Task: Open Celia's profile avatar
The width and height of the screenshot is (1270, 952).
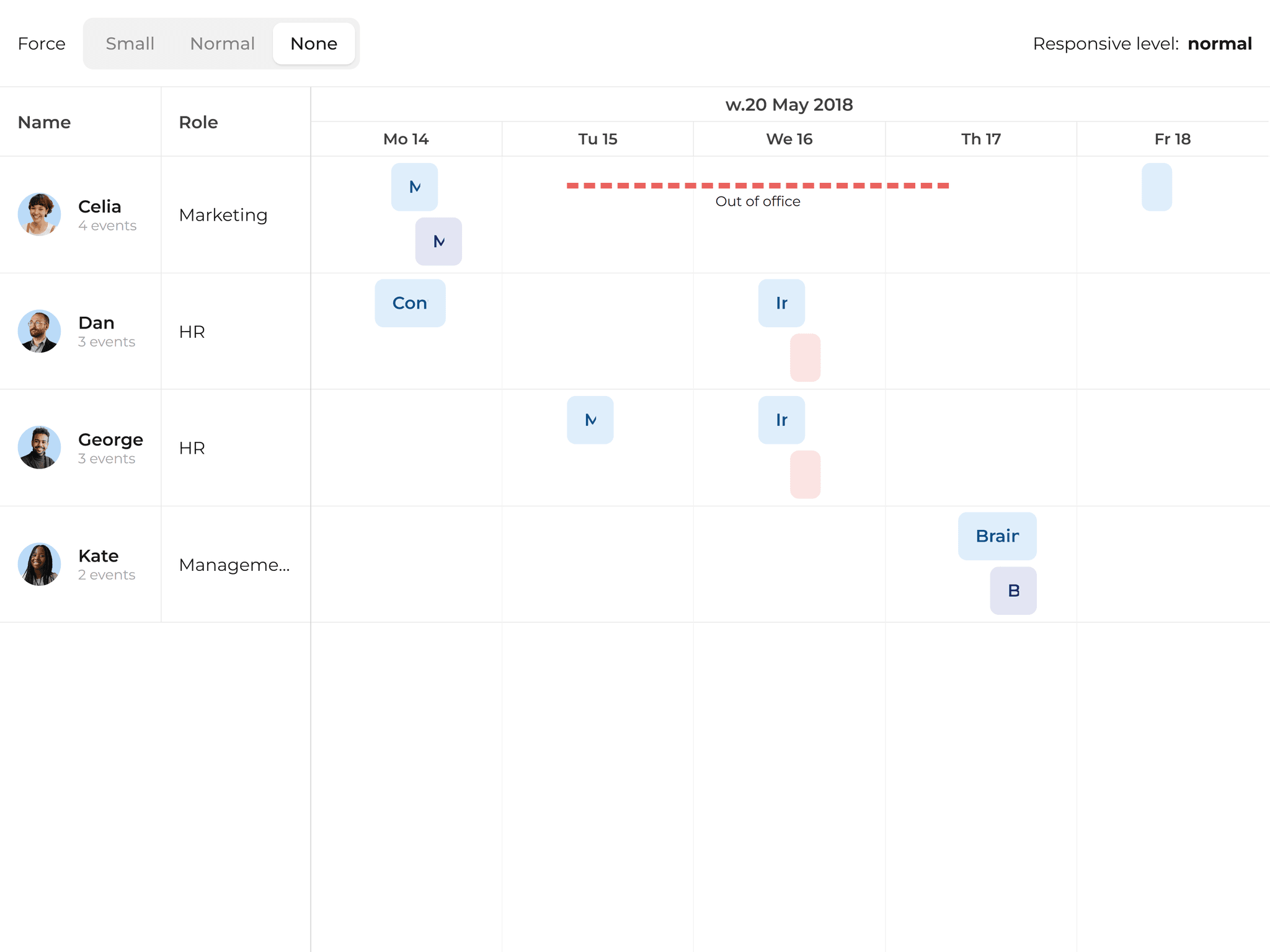Action: point(39,214)
